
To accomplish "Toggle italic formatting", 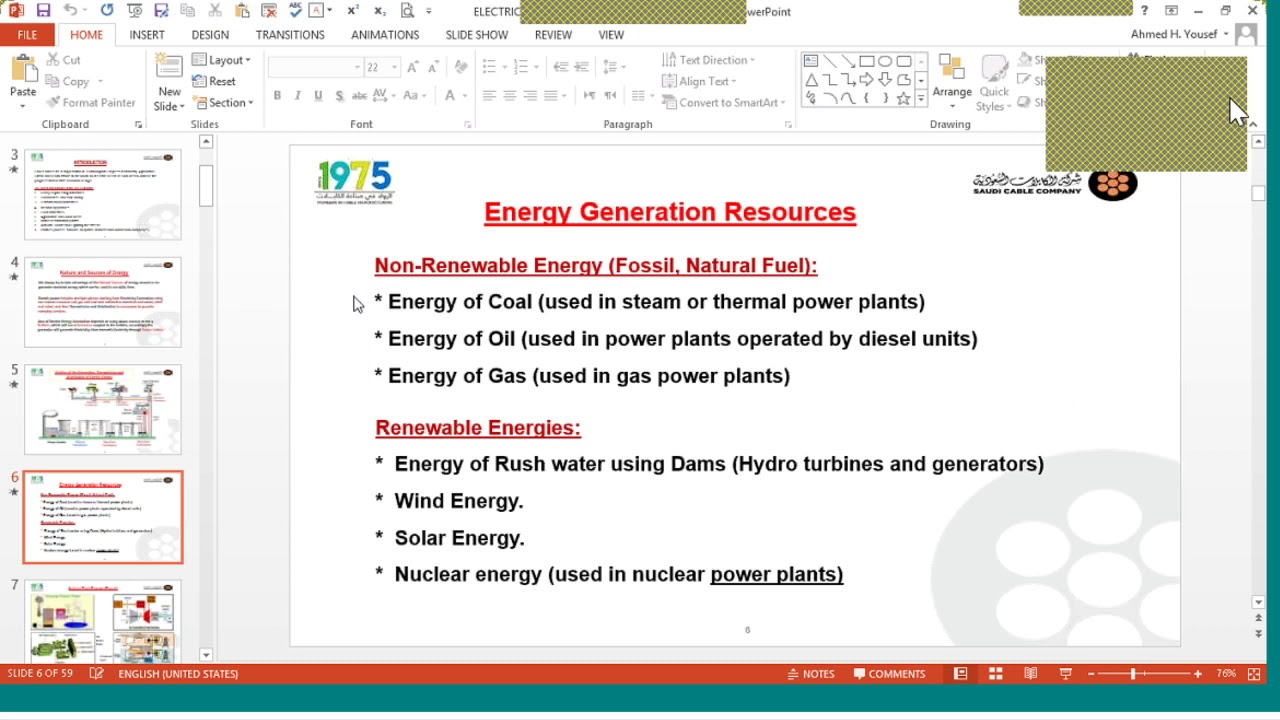I will point(298,96).
